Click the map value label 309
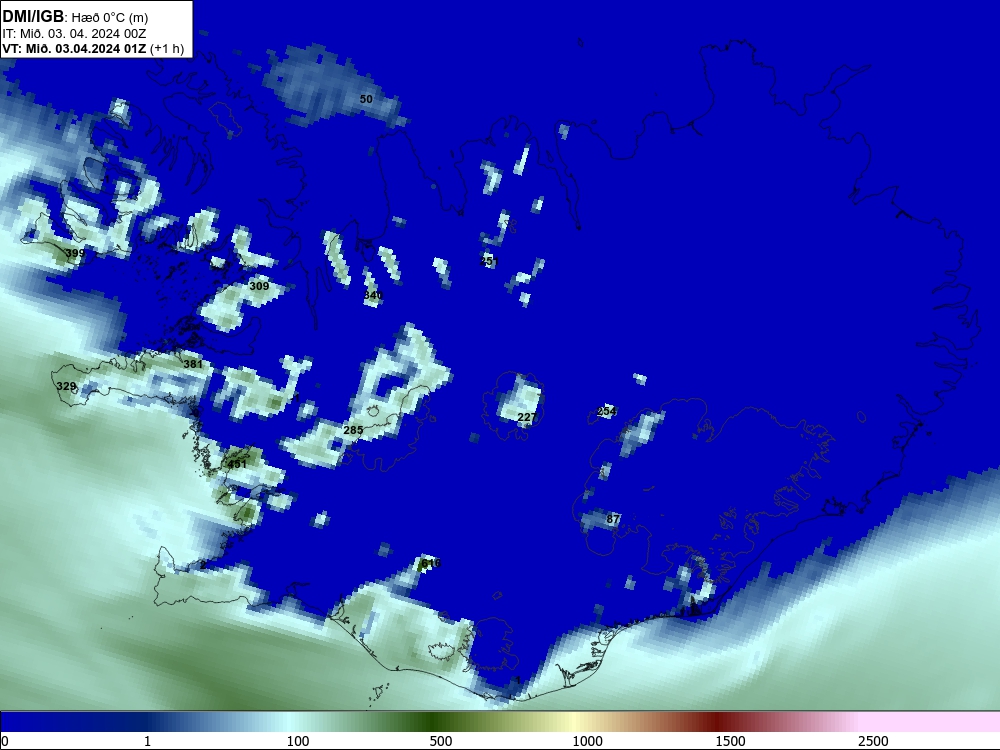 tap(259, 286)
